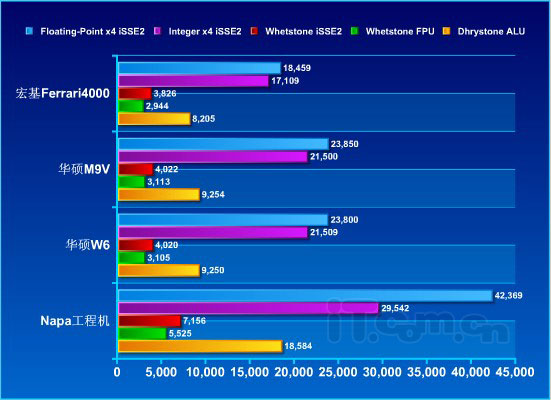Click the 5,000 axis tick label
Screen dimensions: 551x400
pos(161,372)
